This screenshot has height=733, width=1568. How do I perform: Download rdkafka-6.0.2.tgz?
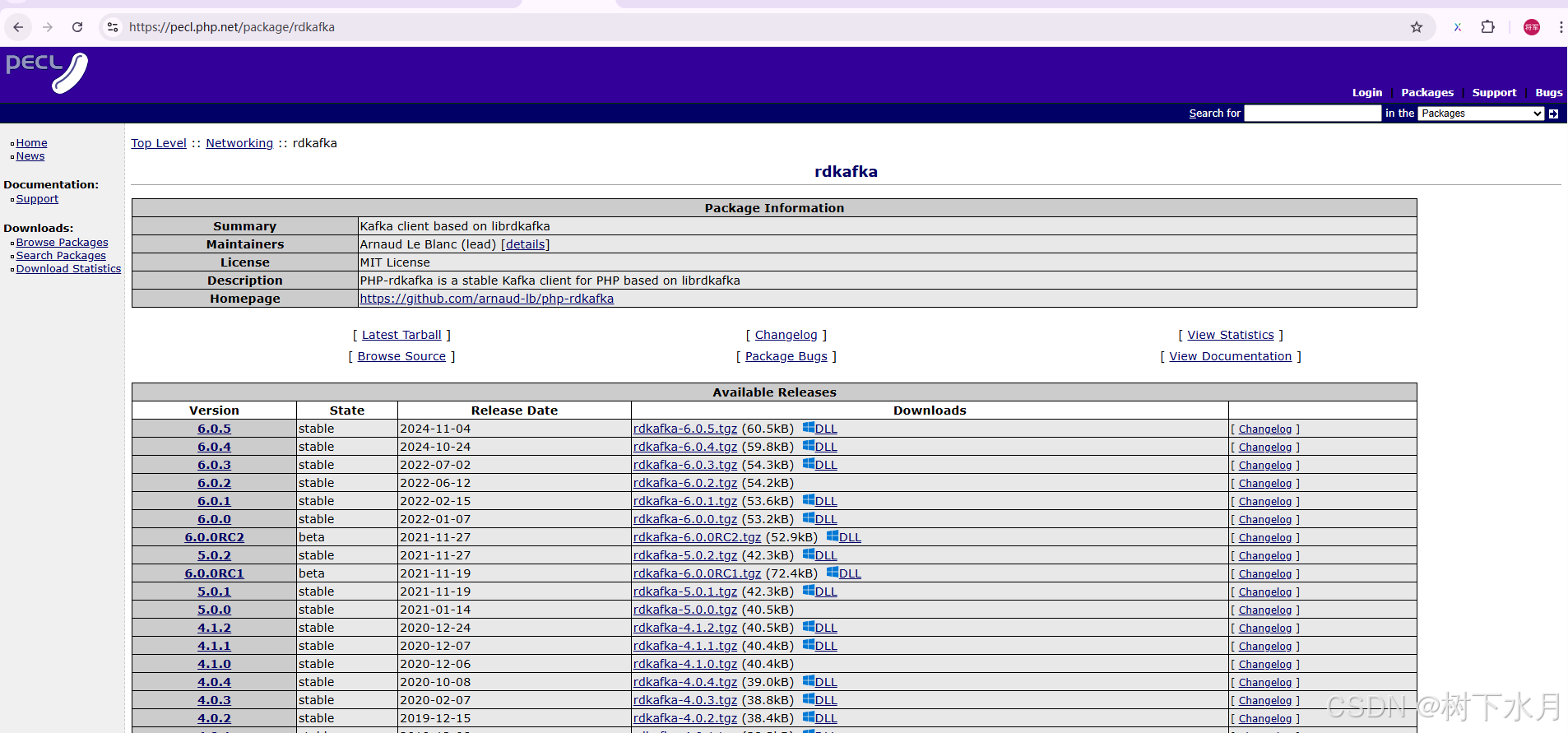coord(685,483)
